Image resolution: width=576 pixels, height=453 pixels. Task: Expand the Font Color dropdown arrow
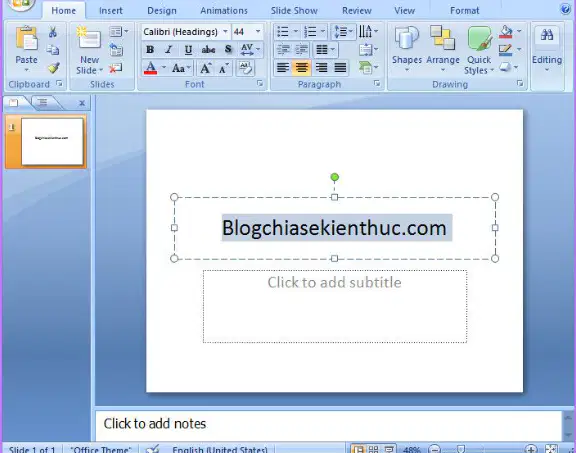(x=164, y=68)
